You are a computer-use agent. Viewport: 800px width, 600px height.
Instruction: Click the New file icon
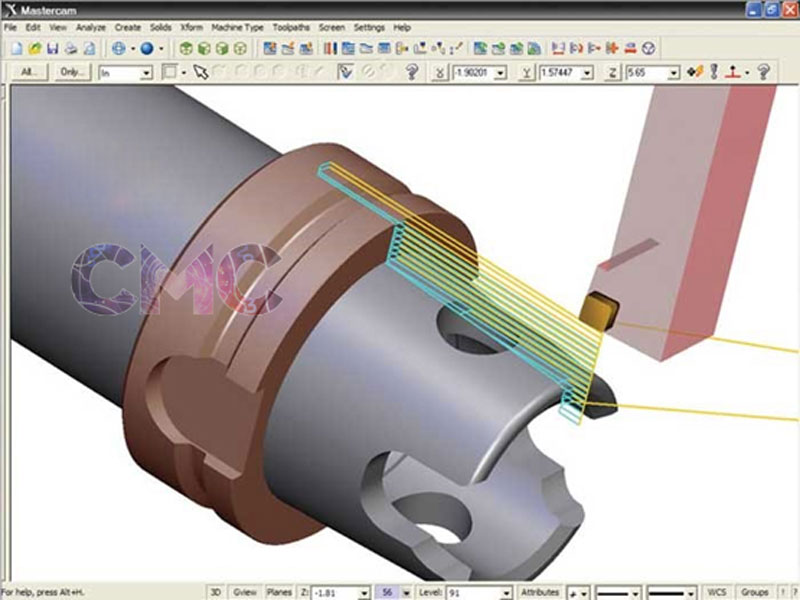17,48
